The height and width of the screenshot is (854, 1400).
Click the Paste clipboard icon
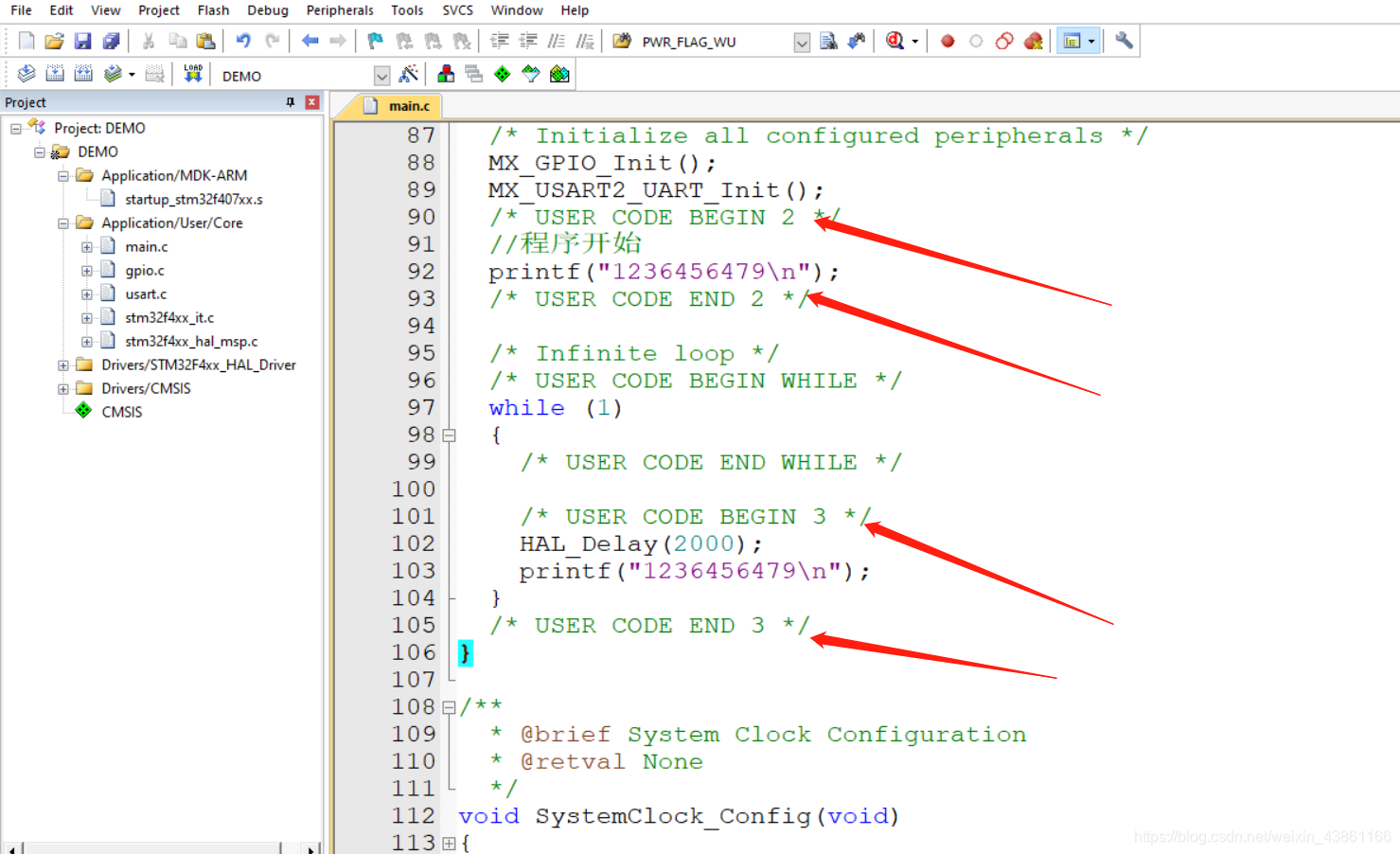point(205,41)
